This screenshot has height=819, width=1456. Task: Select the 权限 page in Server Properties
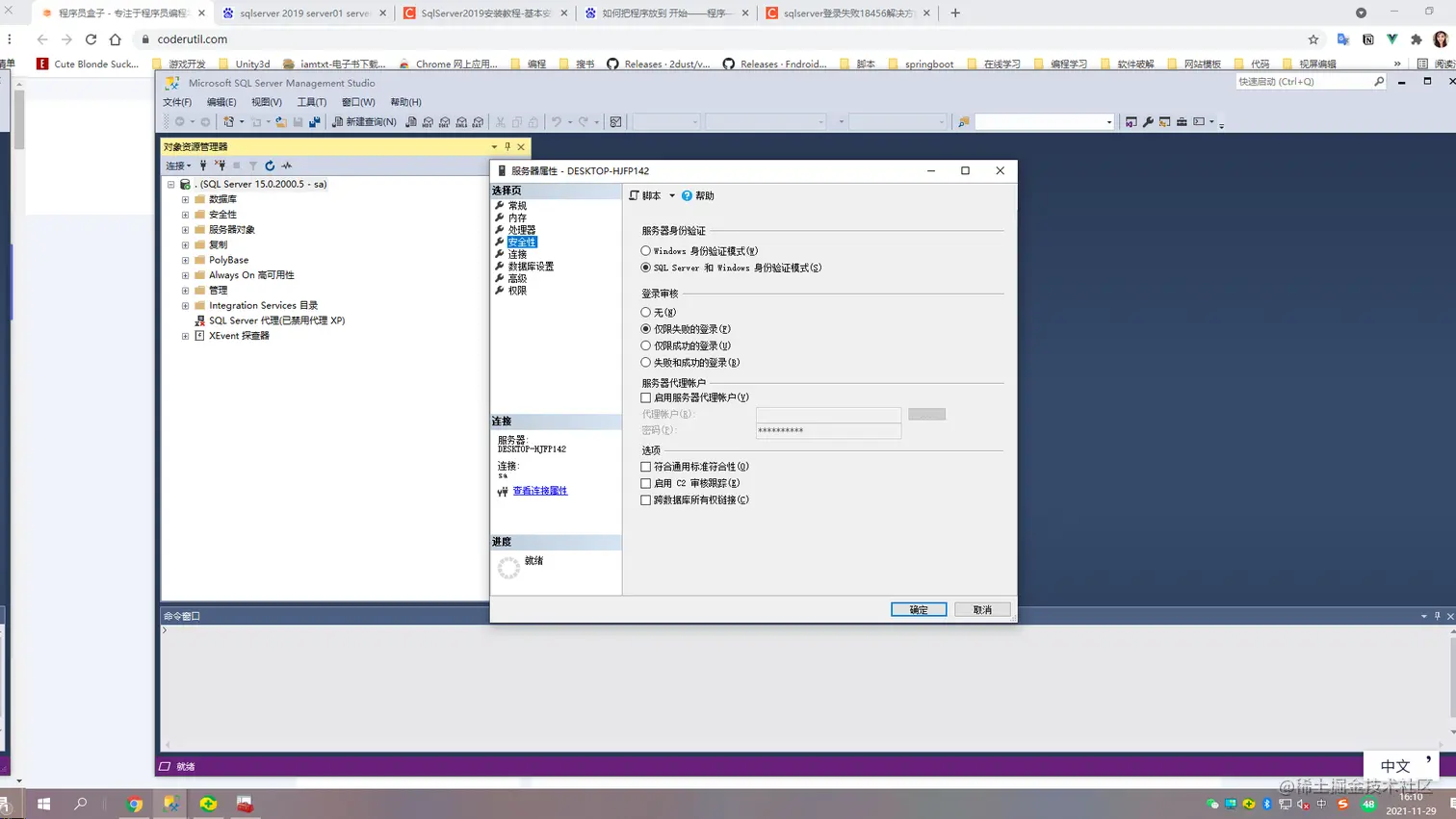point(517,291)
